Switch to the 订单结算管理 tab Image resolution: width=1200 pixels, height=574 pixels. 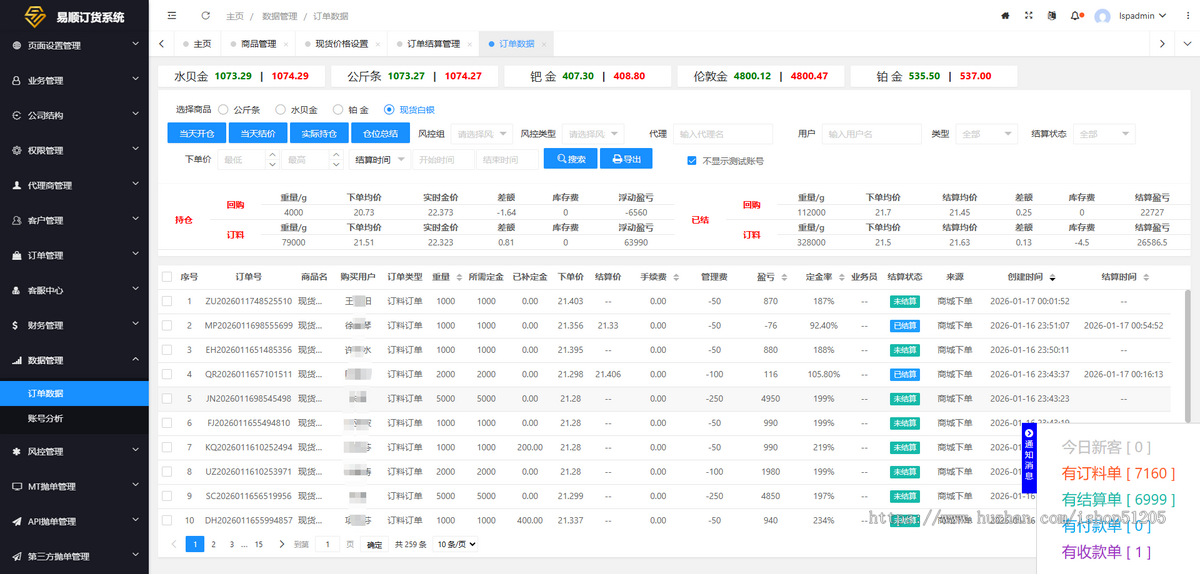pyautogui.click(x=434, y=44)
